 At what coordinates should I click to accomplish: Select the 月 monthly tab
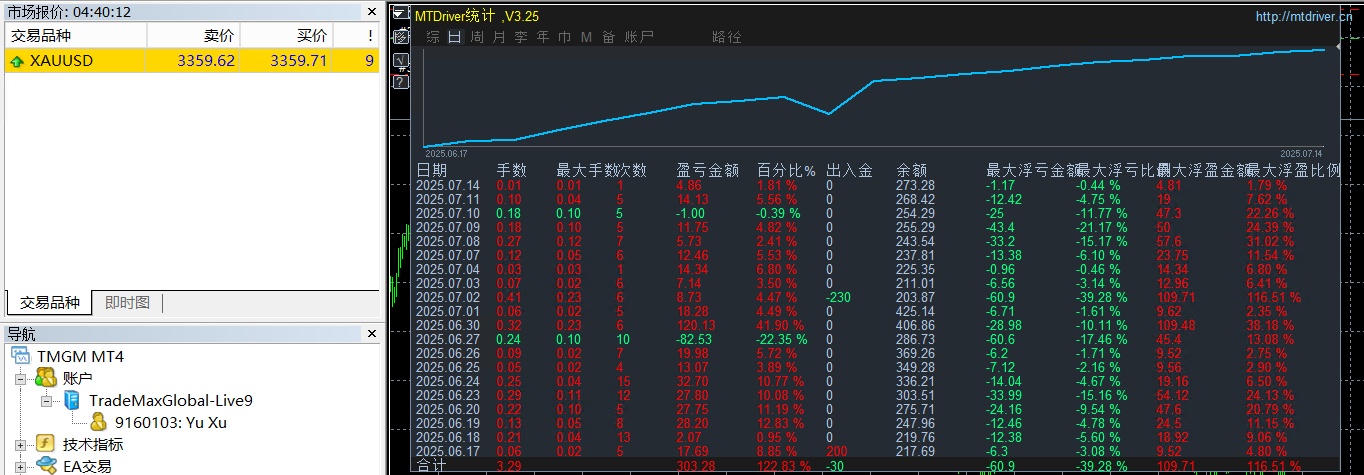coord(499,37)
